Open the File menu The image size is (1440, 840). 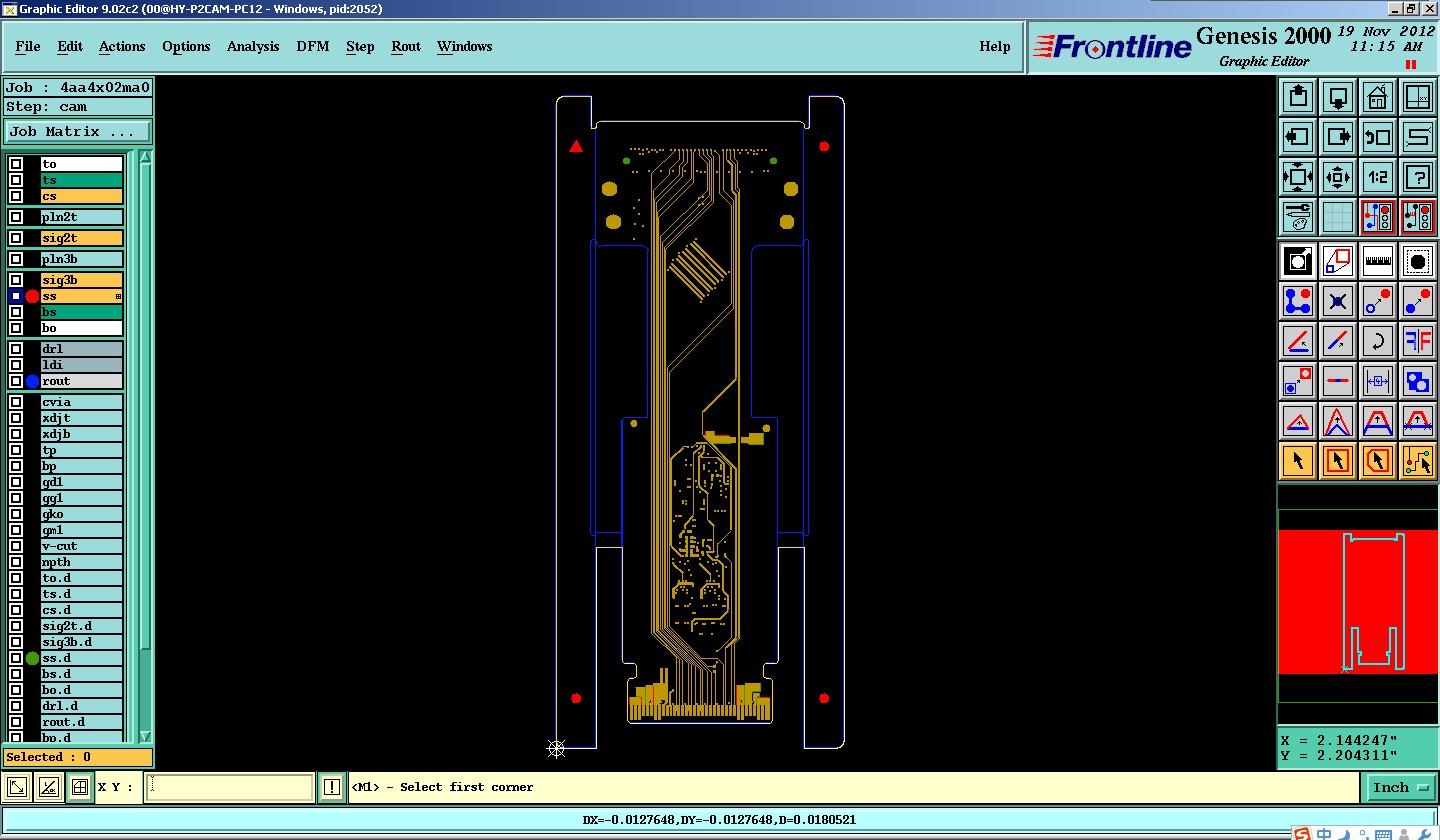tap(28, 46)
